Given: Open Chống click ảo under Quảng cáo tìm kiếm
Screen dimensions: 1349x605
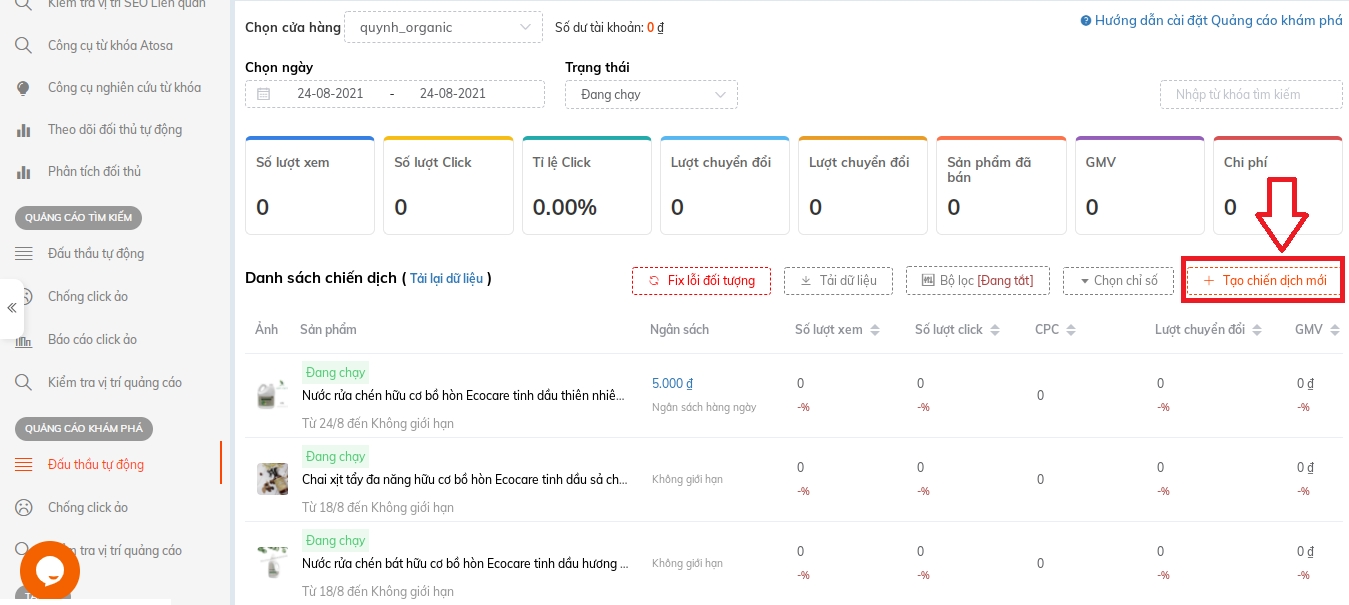Looking at the screenshot, I should click(88, 297).
